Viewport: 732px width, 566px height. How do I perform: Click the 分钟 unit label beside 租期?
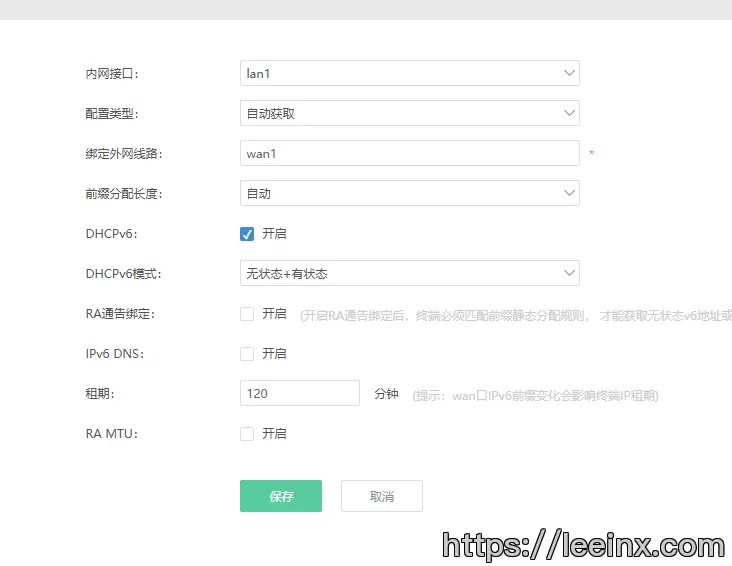(x=386, y=394)
